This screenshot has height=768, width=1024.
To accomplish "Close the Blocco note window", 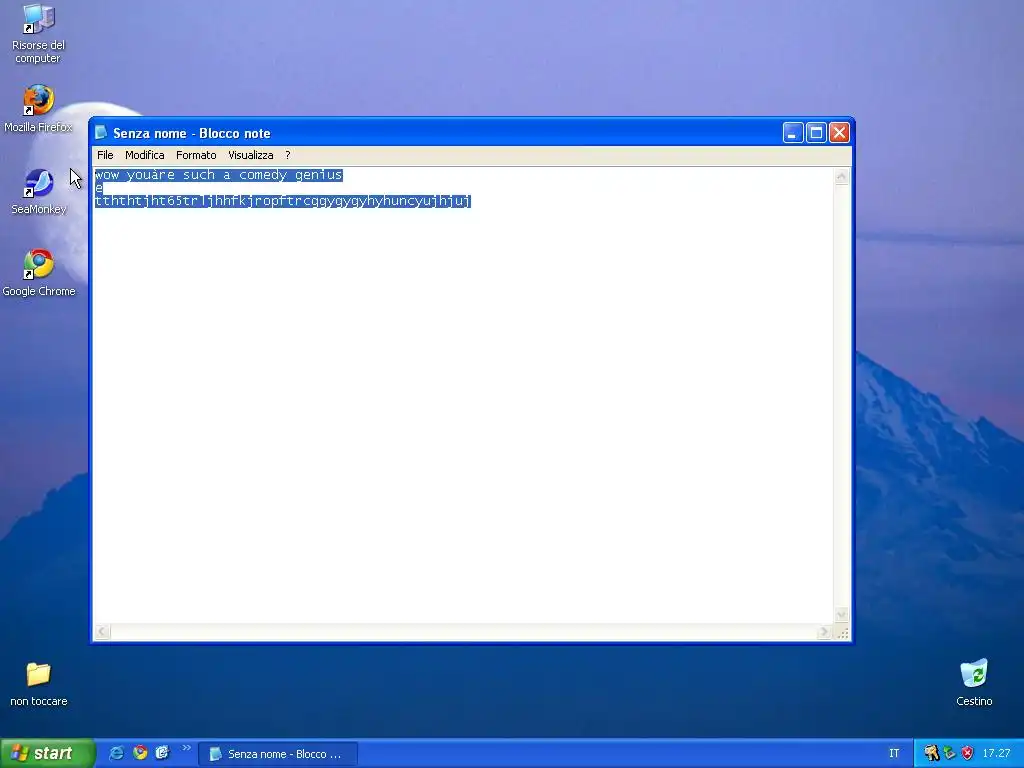I will (x=839, y=133).
